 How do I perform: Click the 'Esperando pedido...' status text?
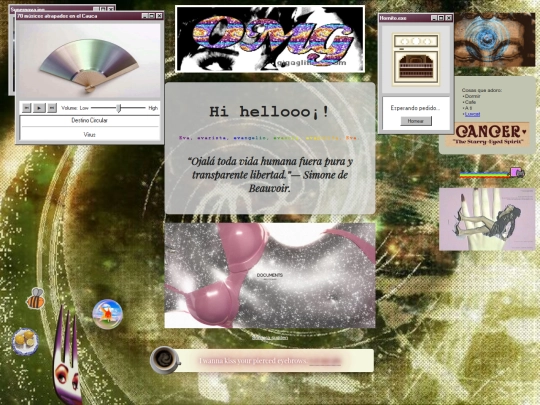point(415,108)
